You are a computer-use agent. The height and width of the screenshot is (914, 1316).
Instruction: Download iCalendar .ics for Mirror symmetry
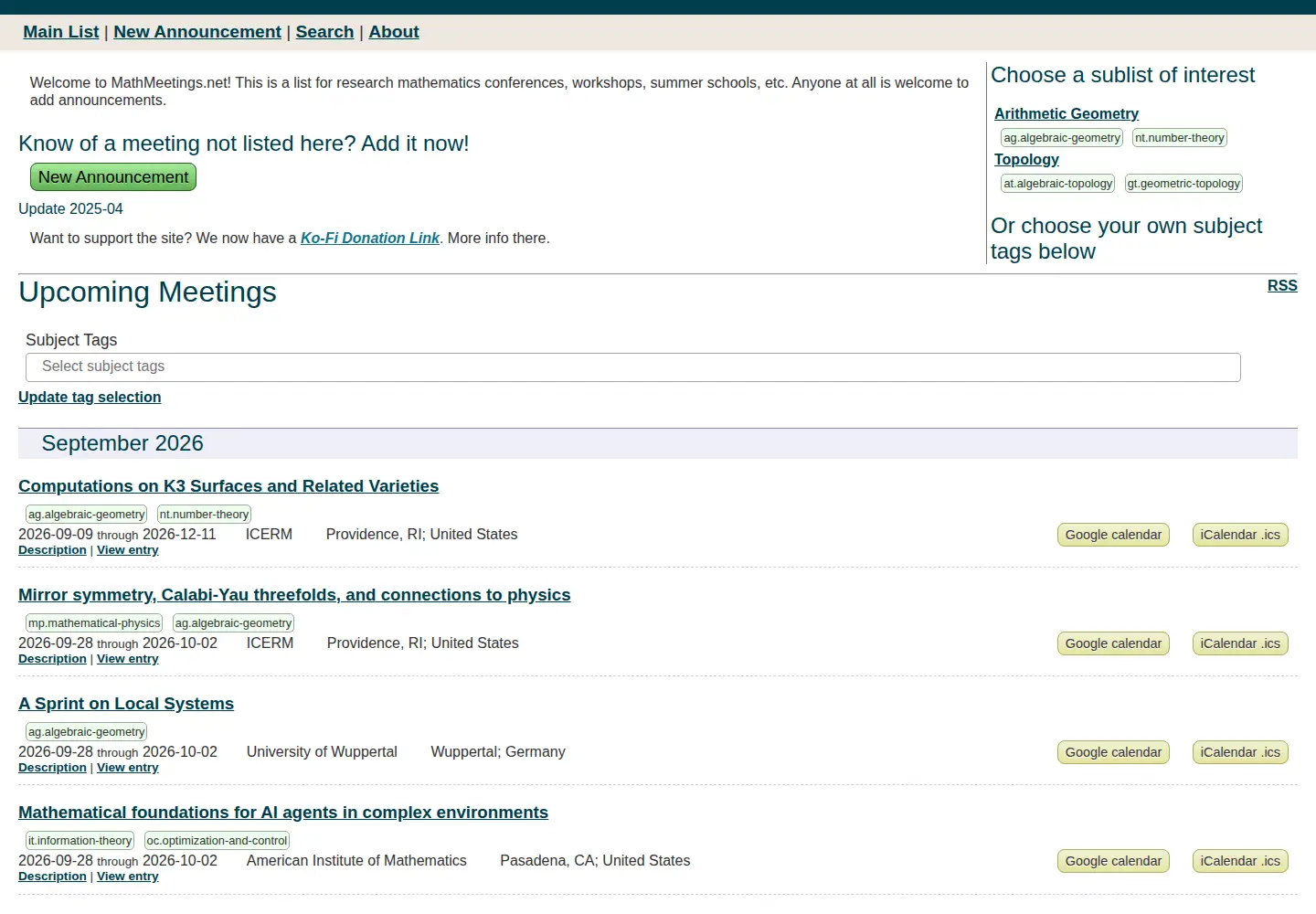pos(1240,643)
